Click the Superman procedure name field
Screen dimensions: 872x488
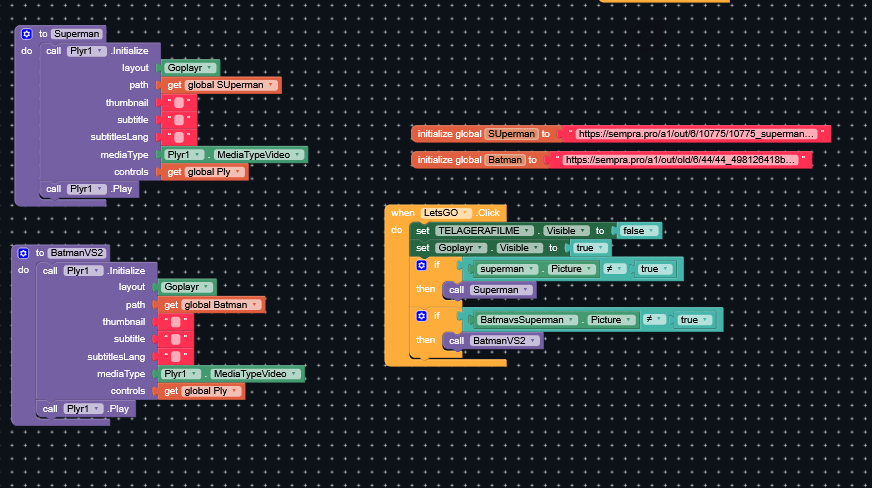(77, 34)
